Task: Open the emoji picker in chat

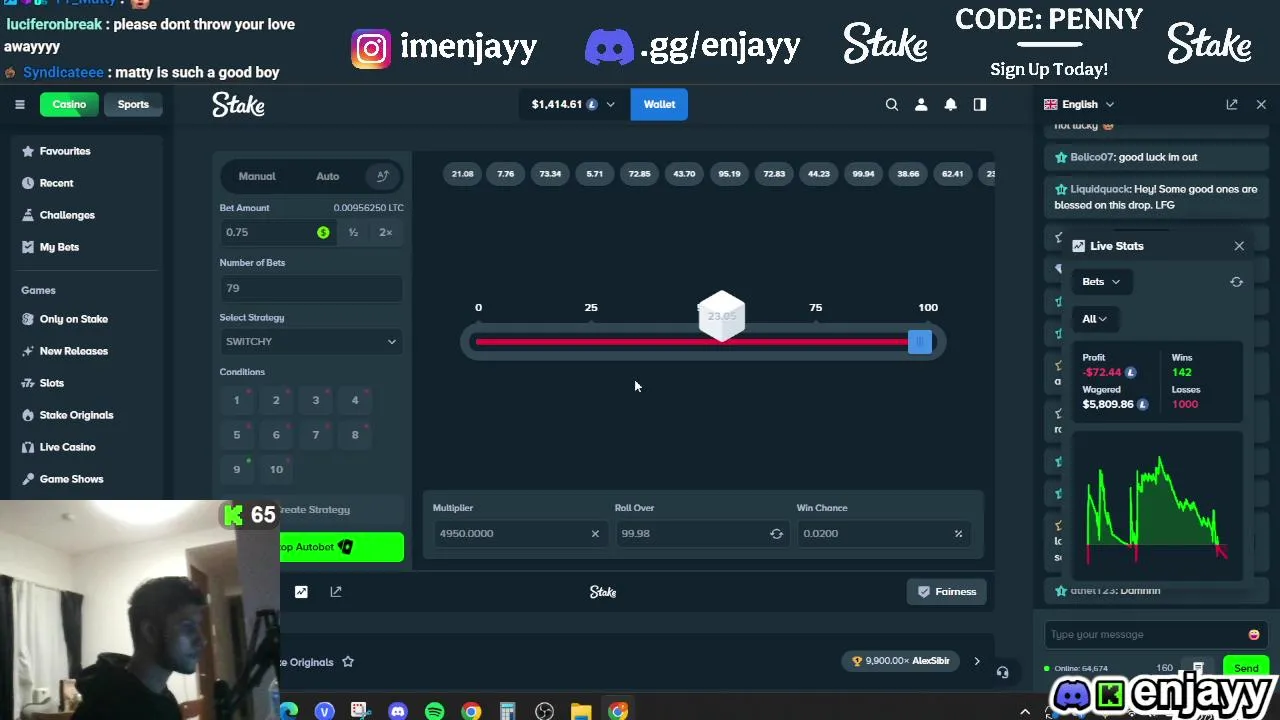Action: pos(1254,634)
